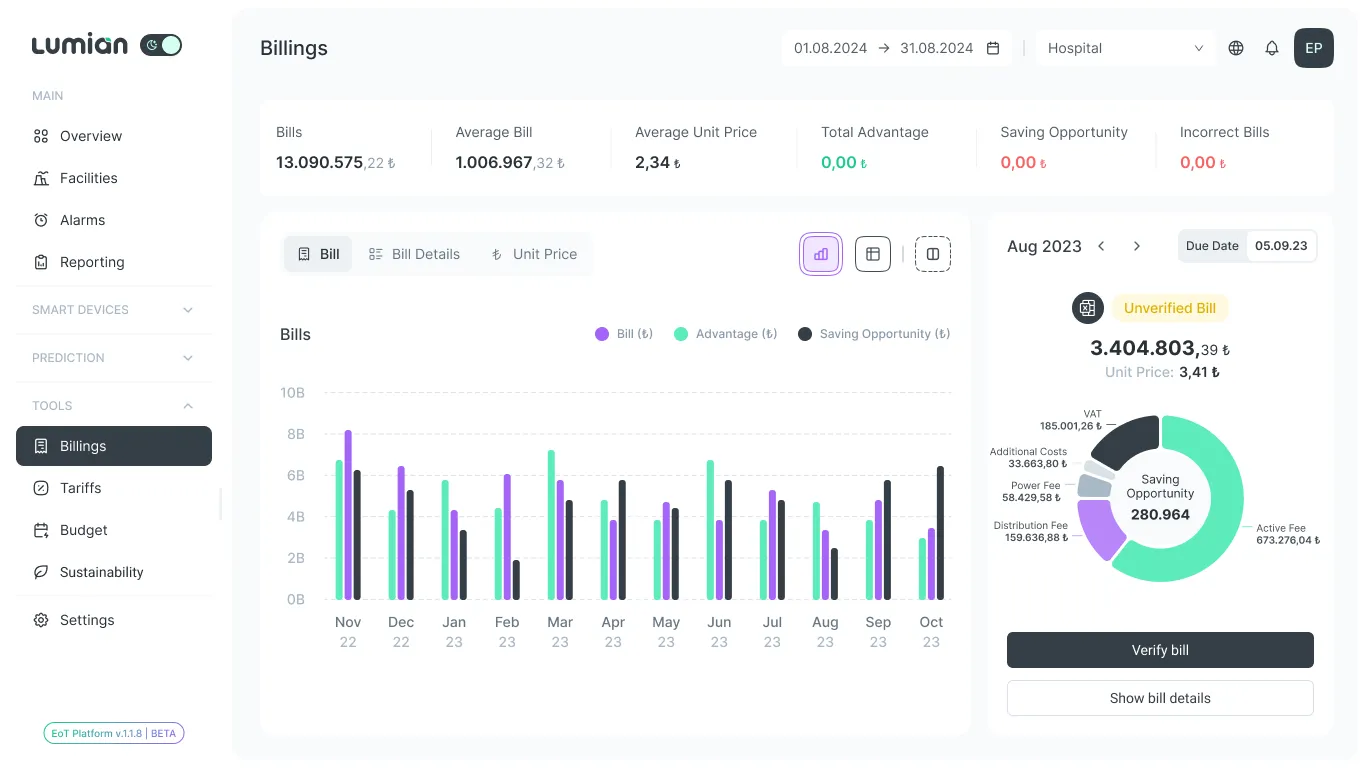Toggle the Bill (₺) legend series
1366x768 pixels.
click(x=624, y=334)
